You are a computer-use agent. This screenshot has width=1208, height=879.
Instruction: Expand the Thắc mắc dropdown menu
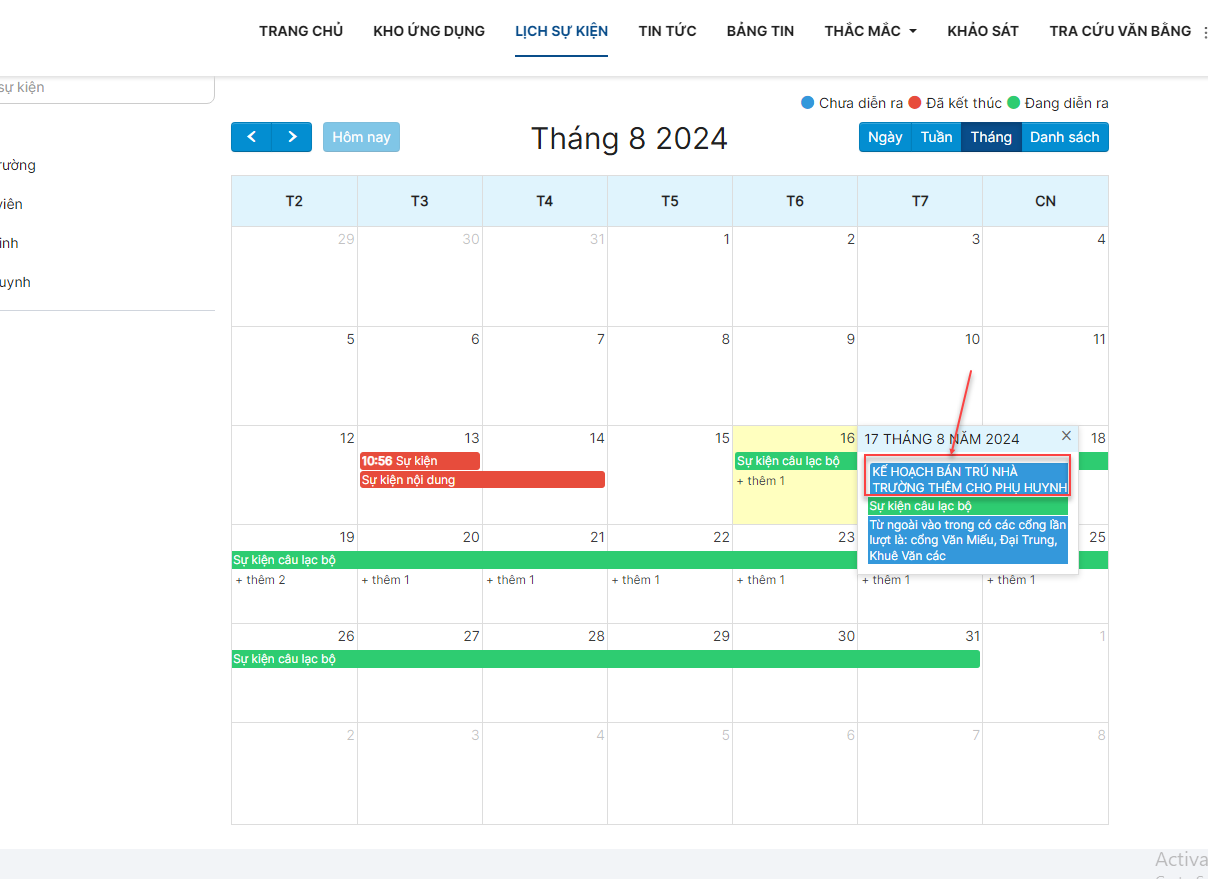pos(870,31)
